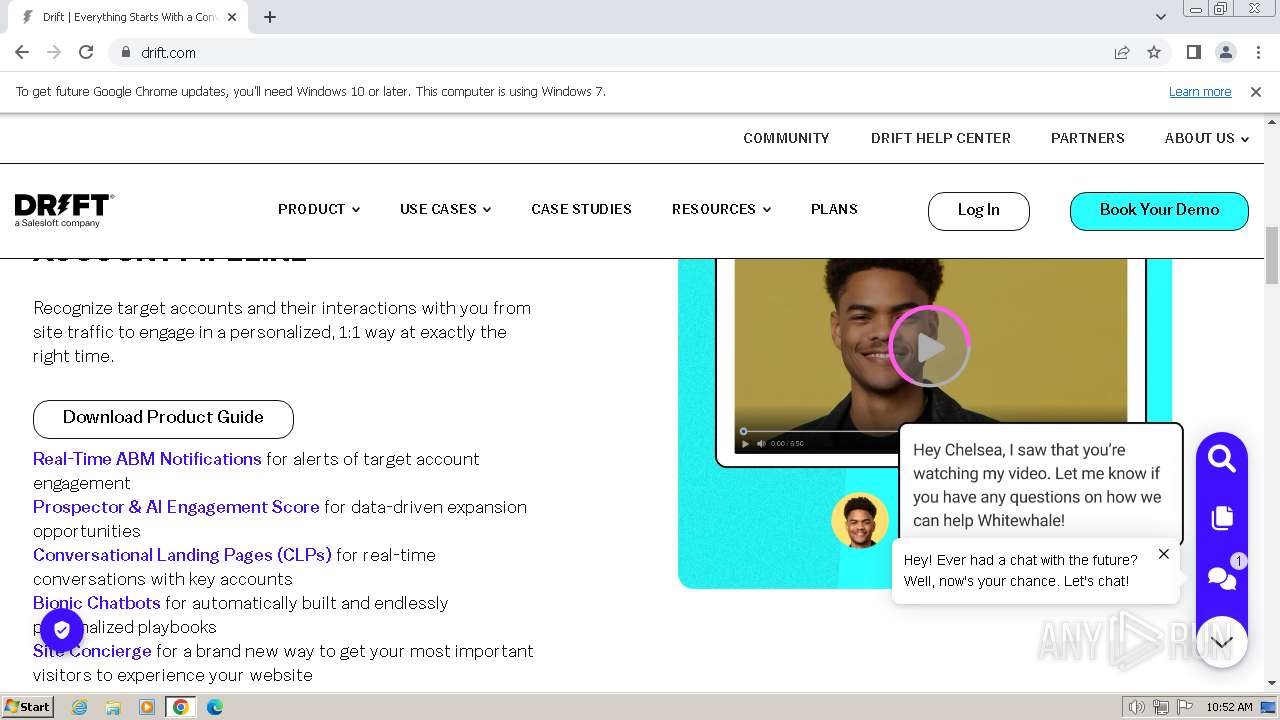
Task: Click the small video player play icon
Action: click(x=745, y=443)
